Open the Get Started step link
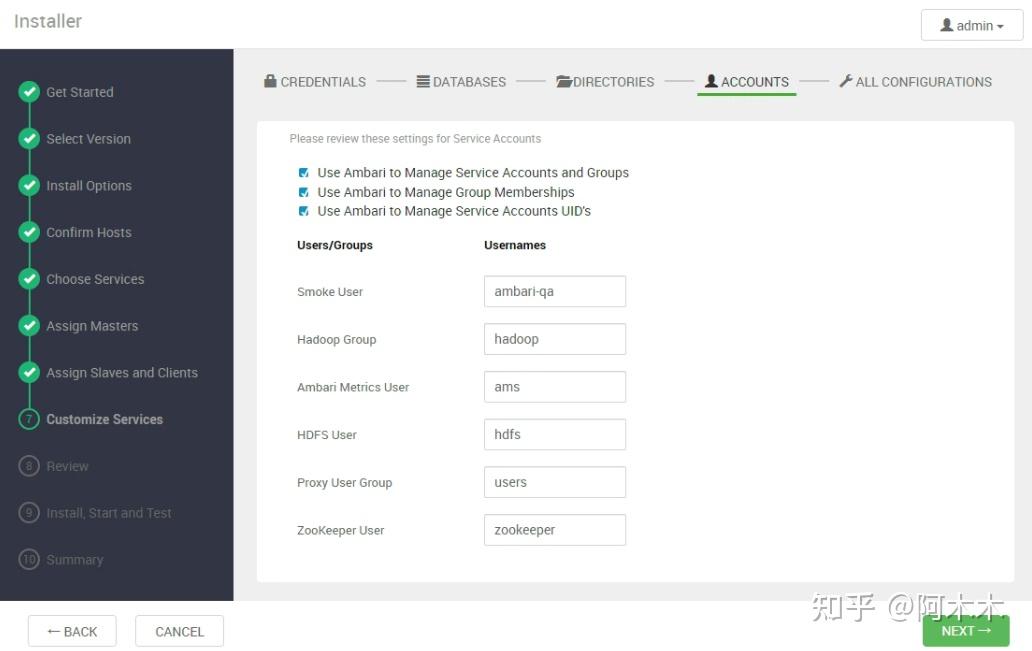This screenshot has width=1032, height=651. pos(80,92)
